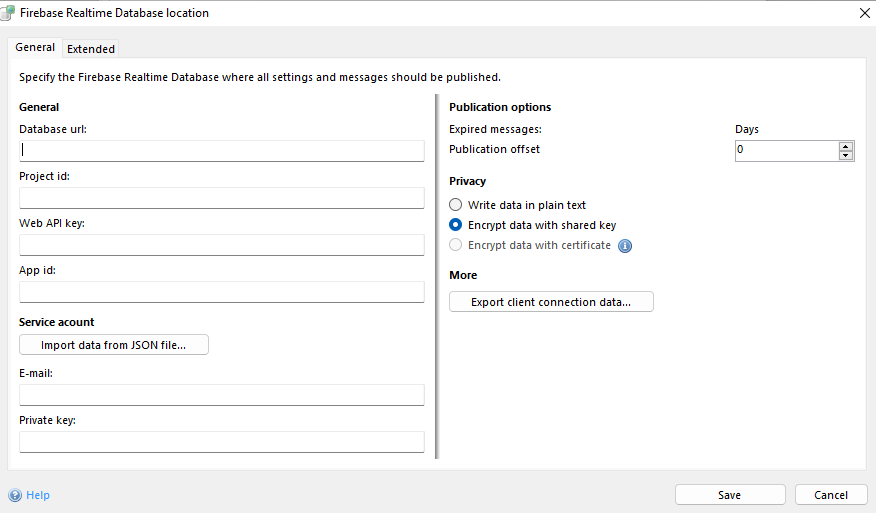Decrease the Publication offset days value
This screenshot has width=876, height=513.
click(x=846, y=155)
